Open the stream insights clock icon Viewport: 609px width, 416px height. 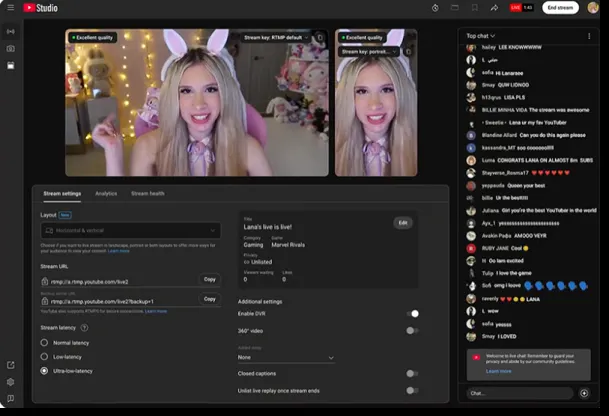click(435, 8)
